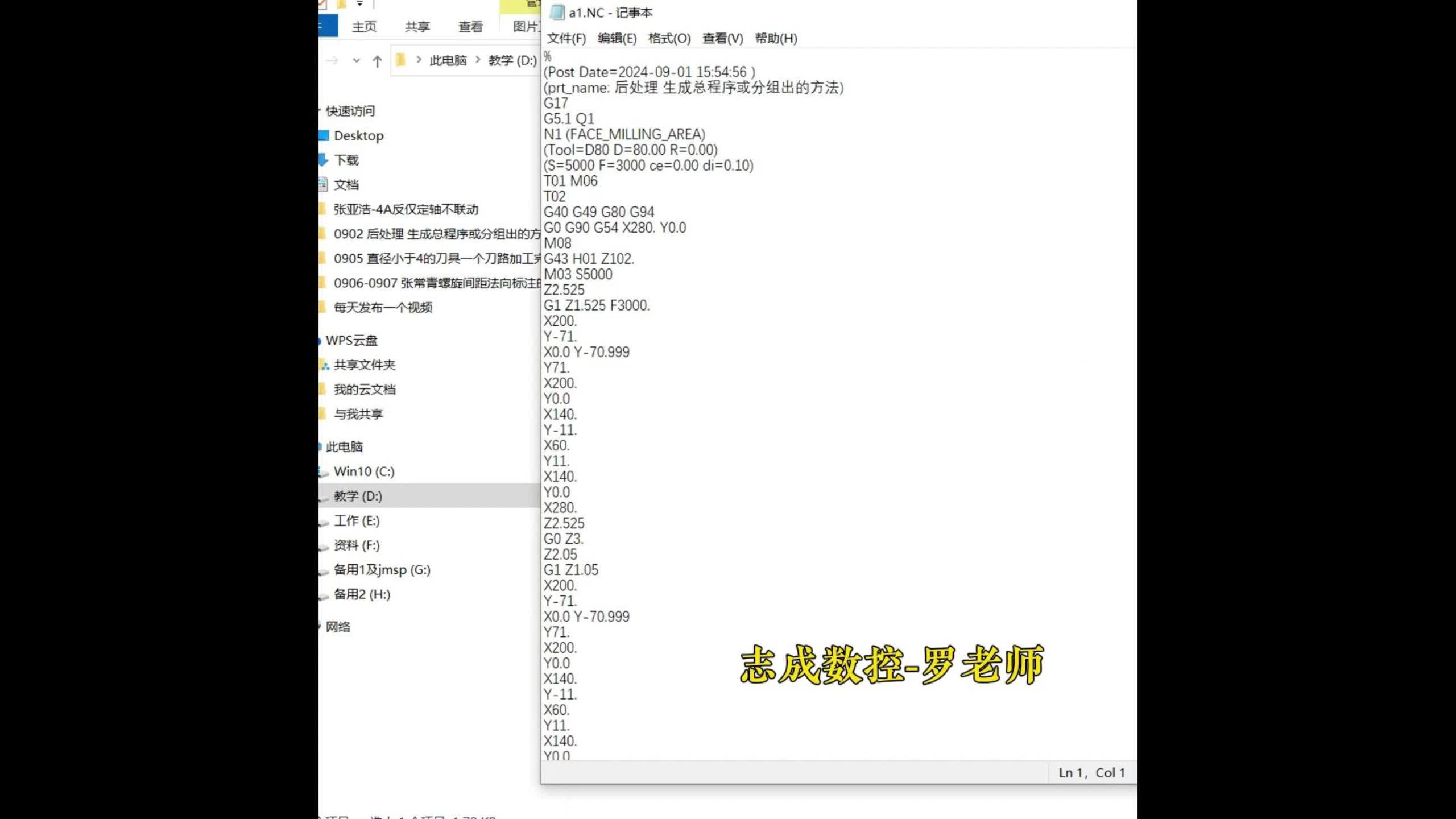Open the Desktop folder in the sidebar

pyautogui.click(x=359, y=135)
